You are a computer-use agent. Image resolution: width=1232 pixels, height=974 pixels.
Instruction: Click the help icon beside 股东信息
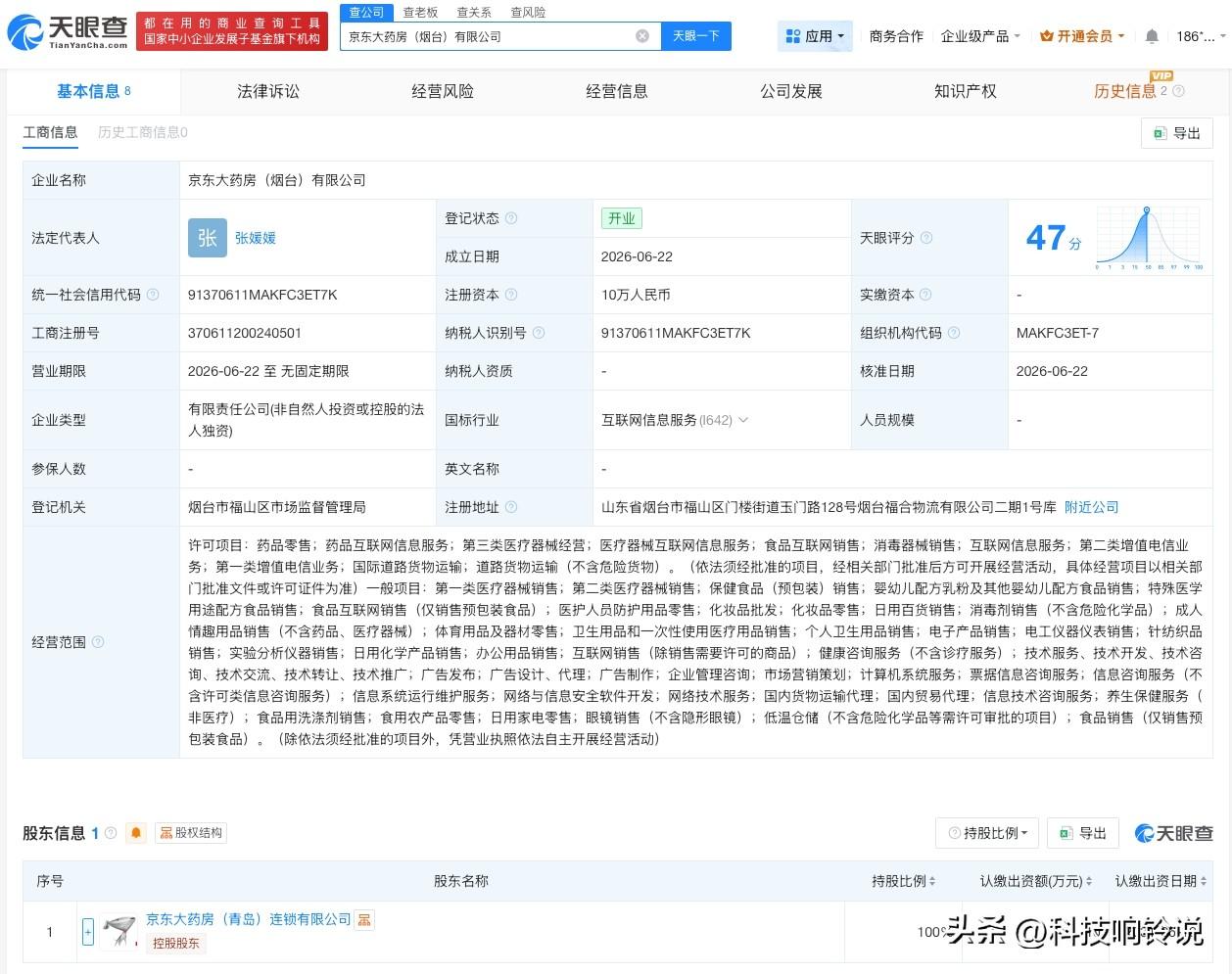click(111, 833)
